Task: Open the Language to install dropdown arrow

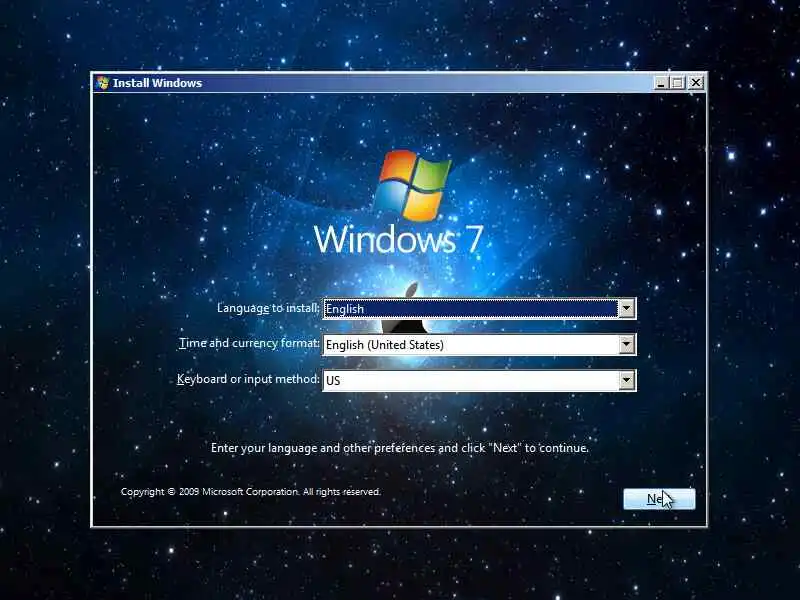Action: (626, 309)
